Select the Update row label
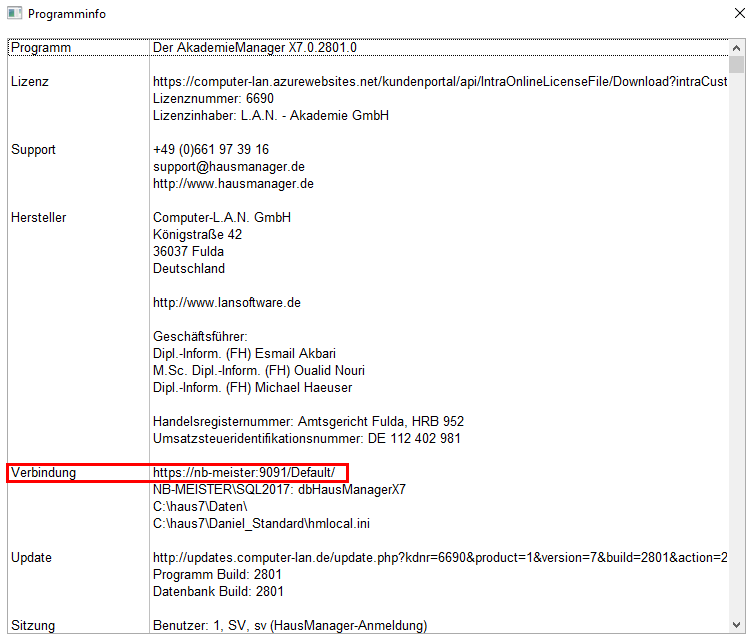 click(x=32, y=557)
